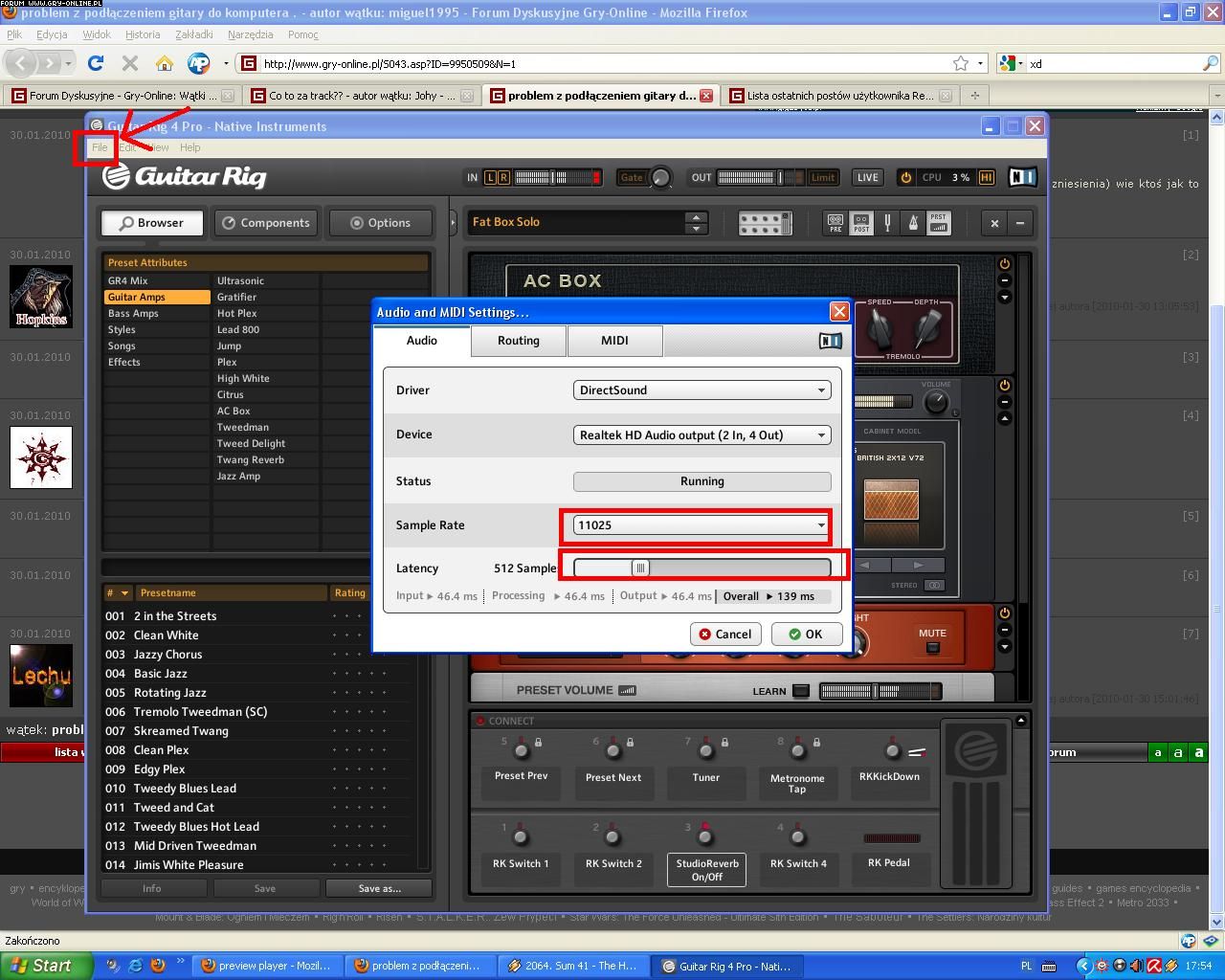Select the Tweedy Blues Lead preset
Screen dimensions: 1225x980
(x=185, y=789)
